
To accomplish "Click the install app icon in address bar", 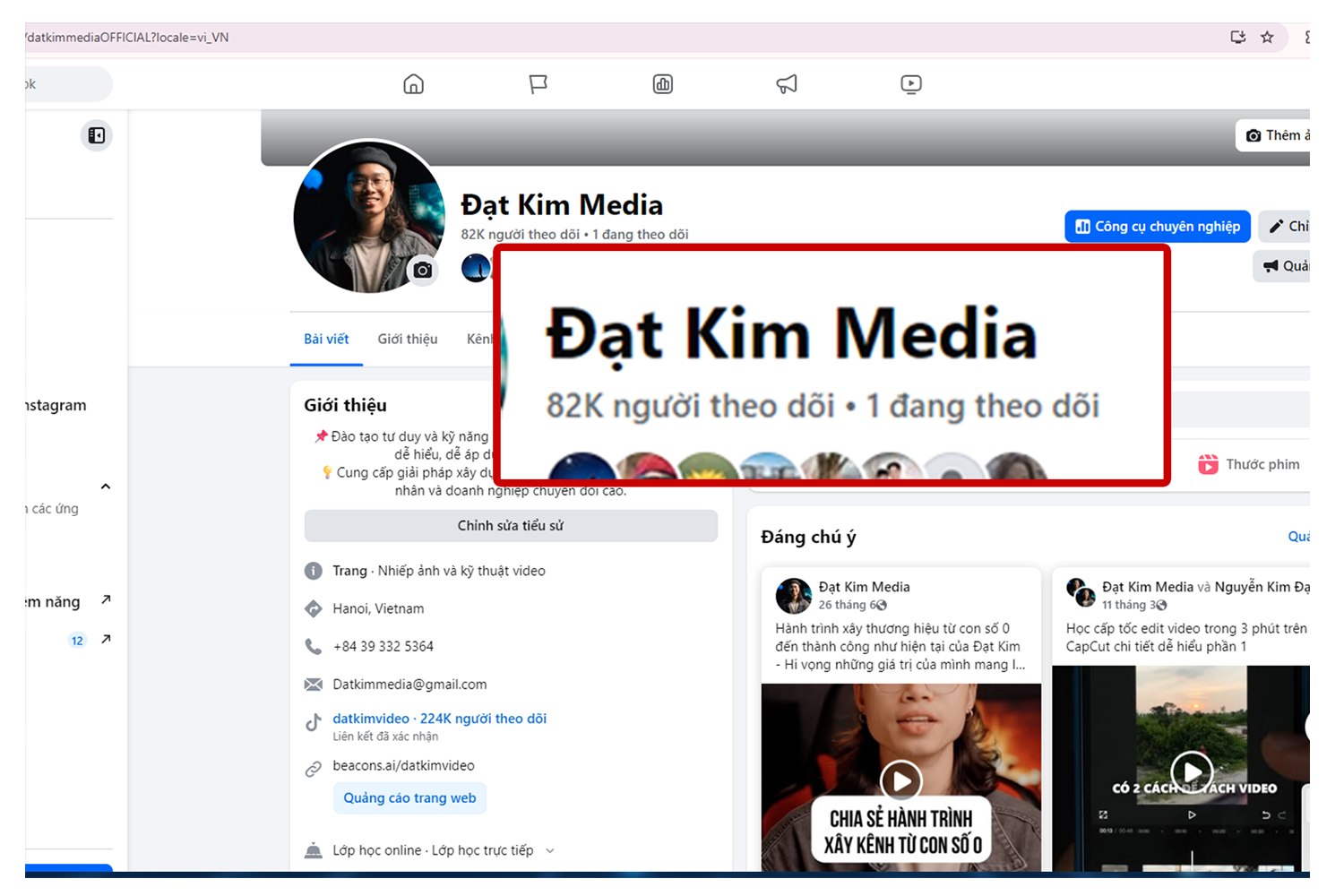I will 1238,38.
